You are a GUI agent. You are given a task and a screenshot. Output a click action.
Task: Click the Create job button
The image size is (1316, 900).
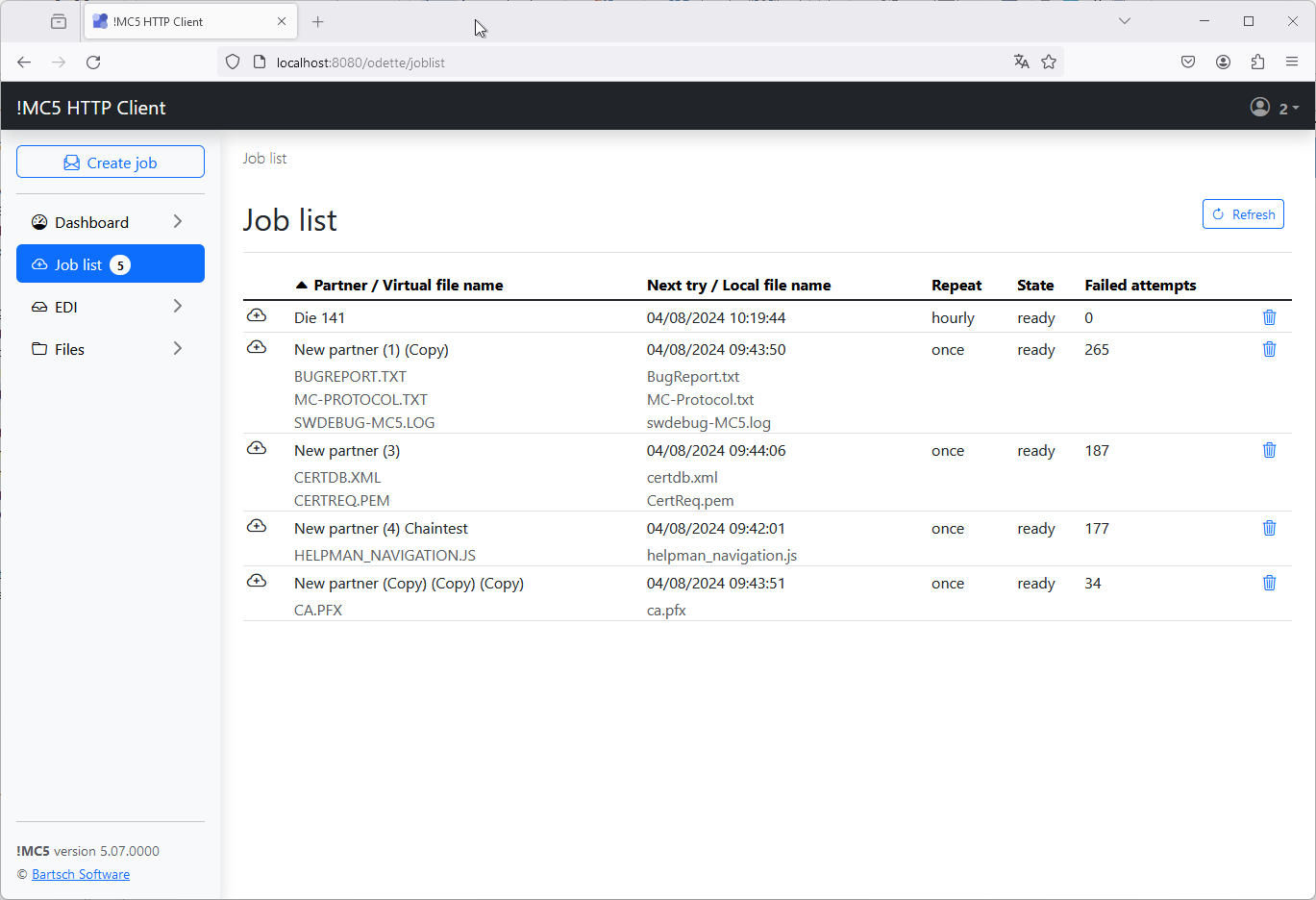(x=111, y=162)
